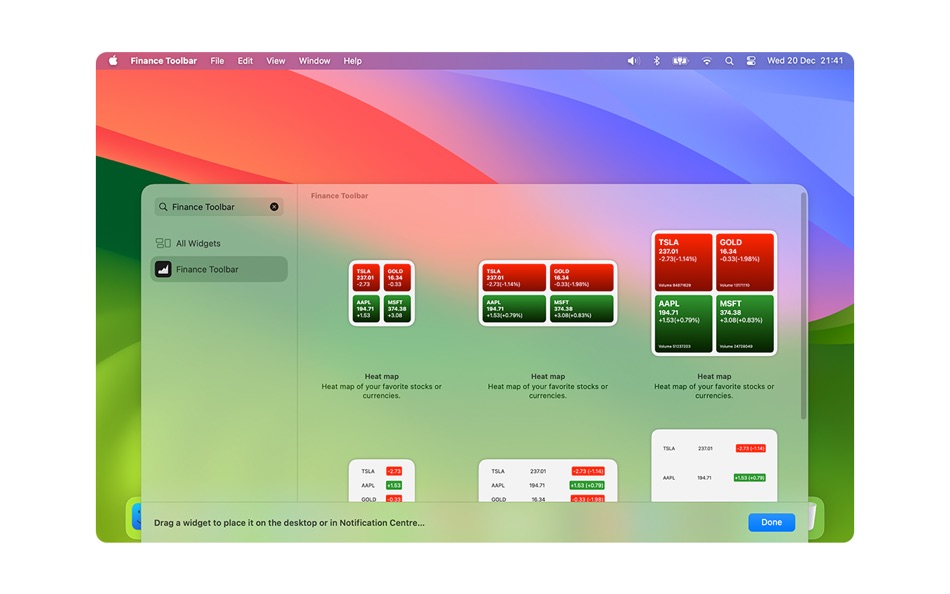Open the Apple menu
Image resolution: width=950 pixels, height=594 pixels.
coord(113,61)
